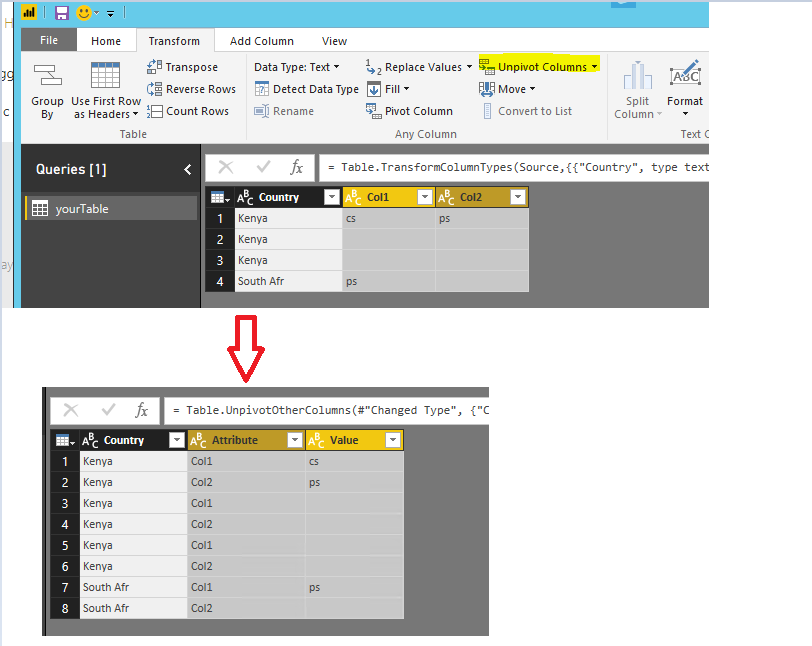Select row number 2 in upper table
Image resolution: width=812 pixels, height=646 pixels.
pos(220,239)
